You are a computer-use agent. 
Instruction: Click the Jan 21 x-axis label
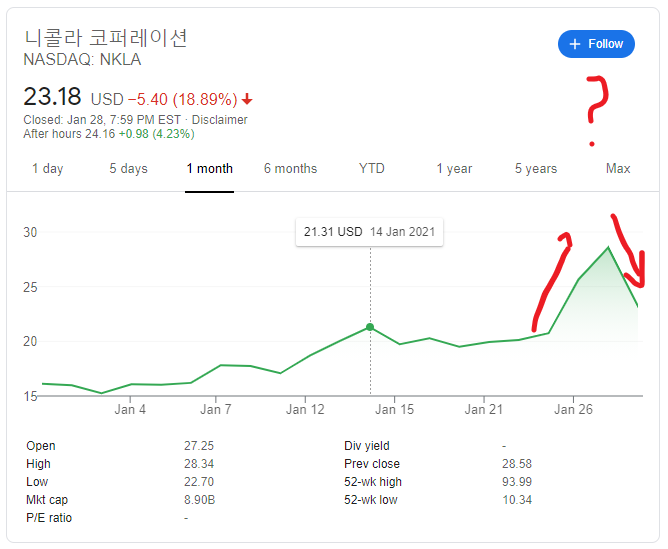click(x=484, y=410)
